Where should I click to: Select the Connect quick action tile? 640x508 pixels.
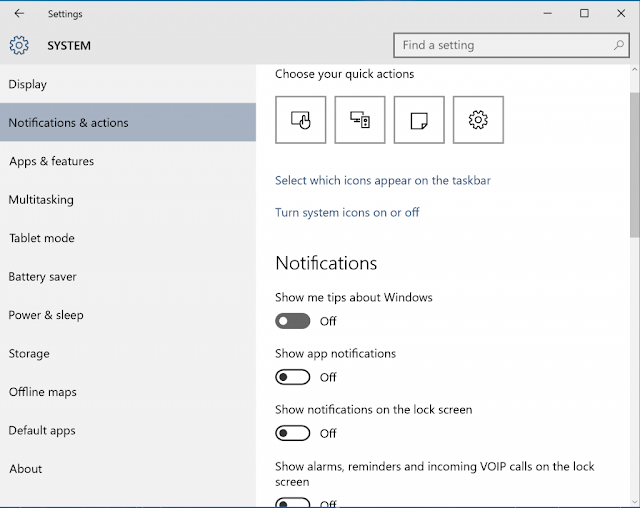click(x=360, y=120)
